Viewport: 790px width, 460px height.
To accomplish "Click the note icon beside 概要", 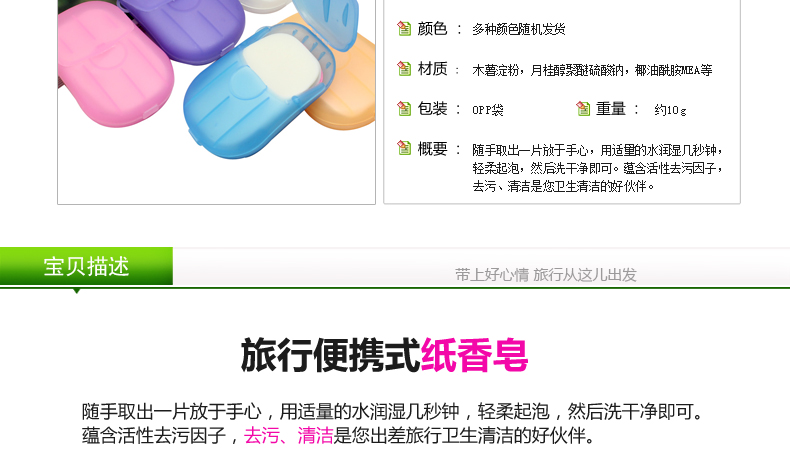I will pos(404,148).
